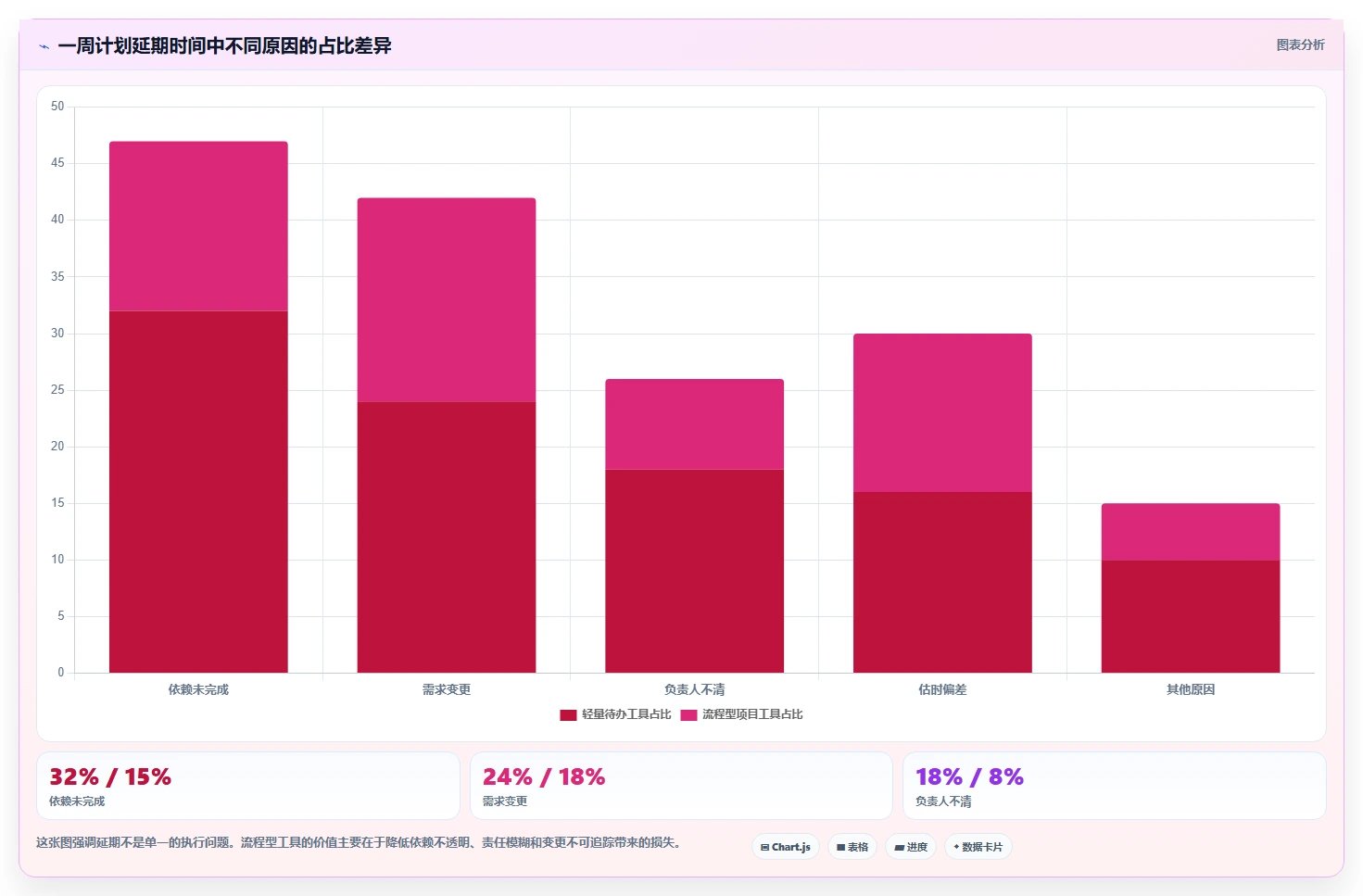Screen dimensions: 1363x896
Task: Click the 负责人不清 caption in third stat card
Action: click(x=943, y=801)
